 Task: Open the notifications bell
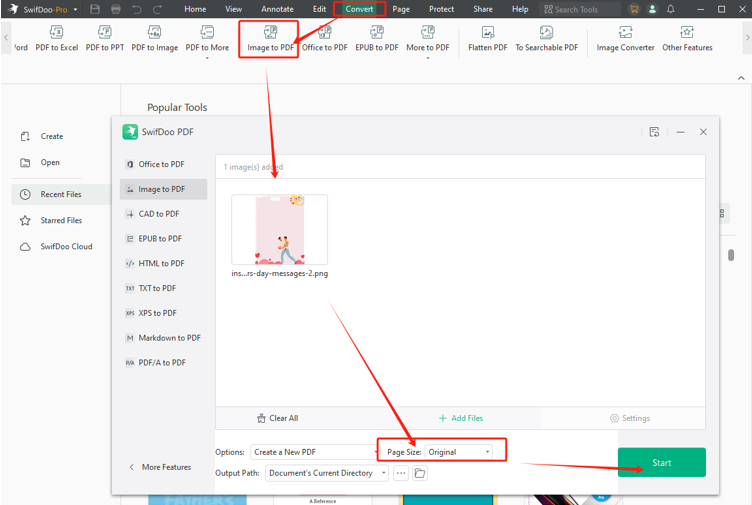click(670, 9)
